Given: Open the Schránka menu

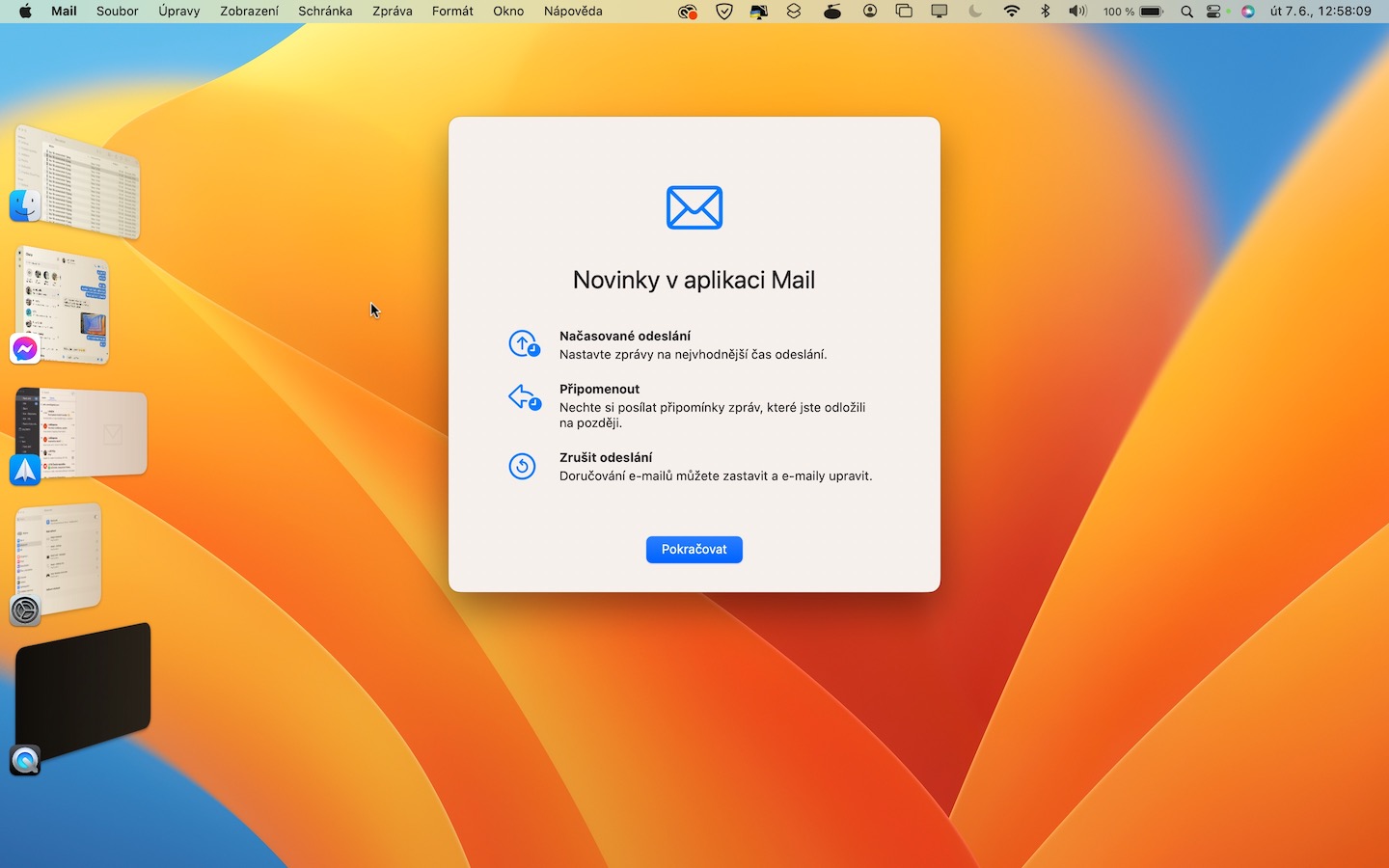Looking at the screenshot, I should click(x=325, y=12).
